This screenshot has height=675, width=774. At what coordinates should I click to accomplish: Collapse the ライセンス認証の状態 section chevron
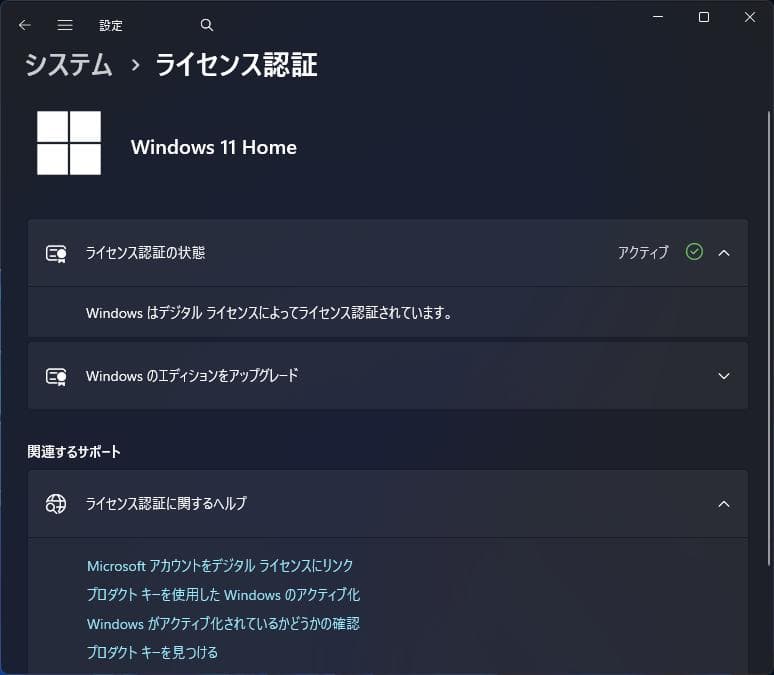point(724,253)
